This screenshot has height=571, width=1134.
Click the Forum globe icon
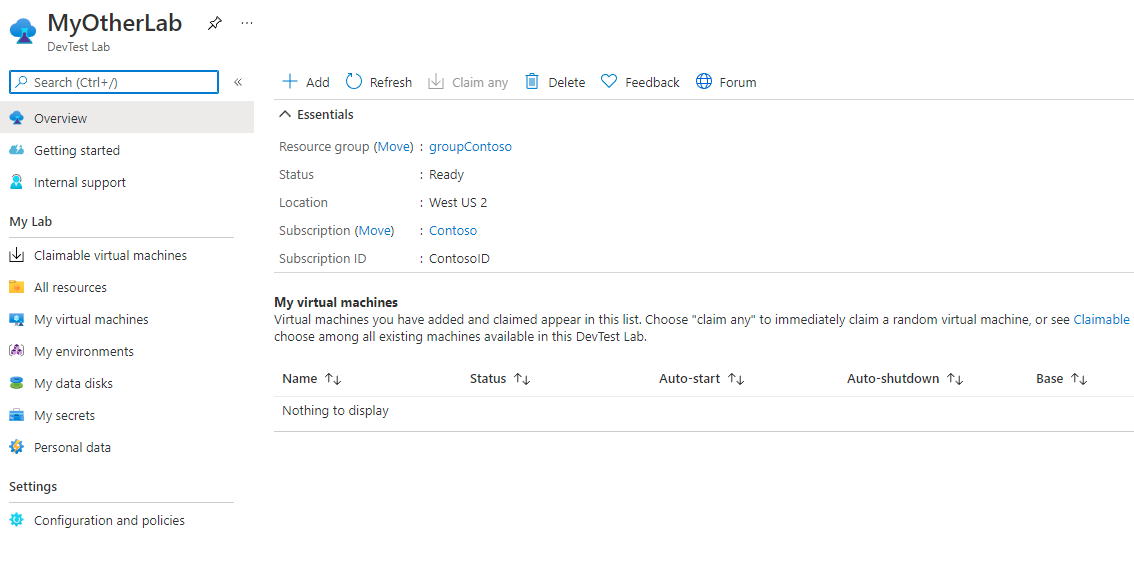(704, 82)
